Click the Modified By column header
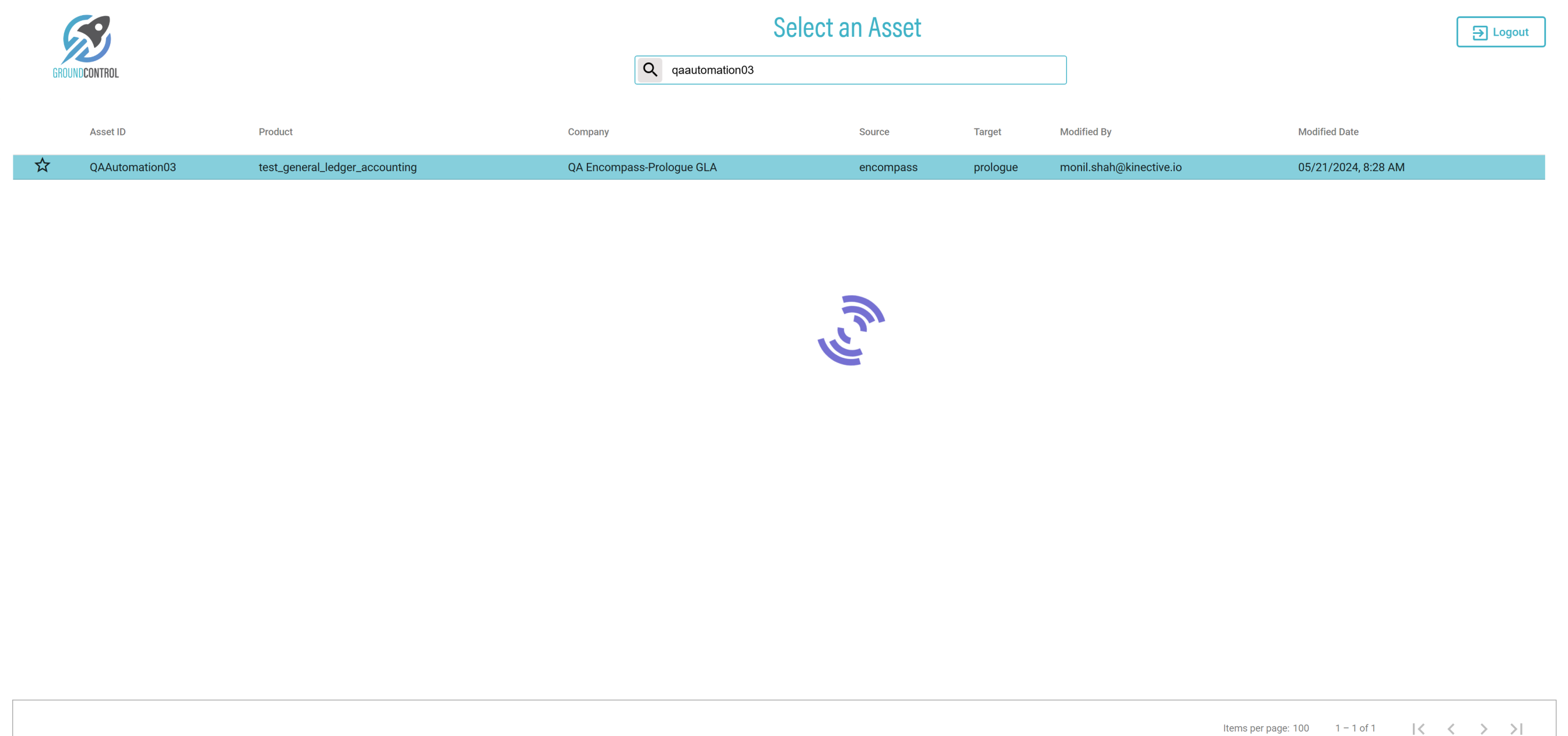This screenshot has width=1568, height=736. (x=1086, y=131)
